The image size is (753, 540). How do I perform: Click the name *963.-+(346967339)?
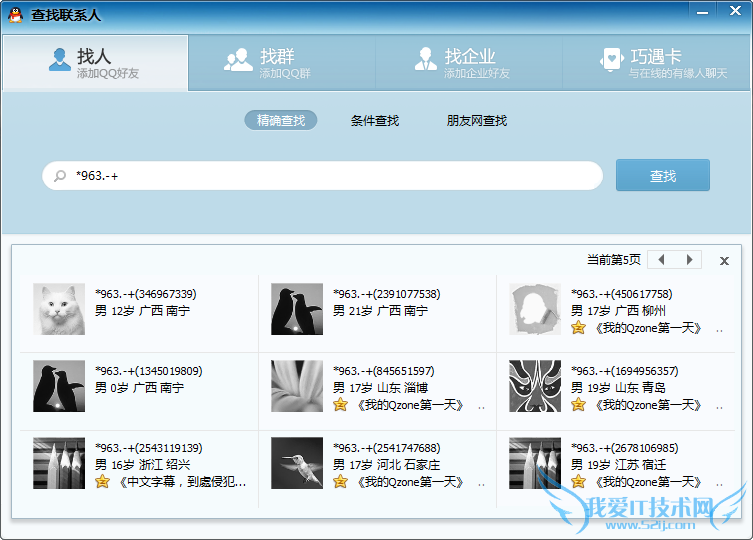pyautogui.click(x=146, y=294)
